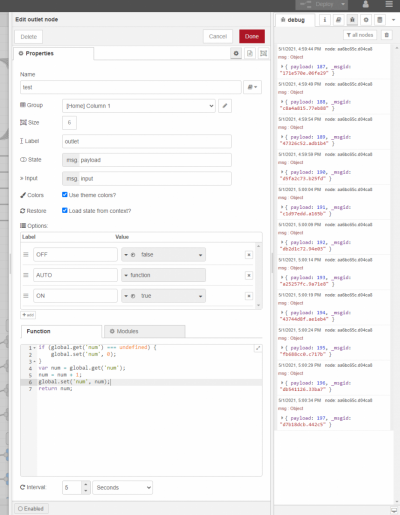Click code line 6 in function editor
Image resolution: width=400 pixels, height=515 pixels.
pos(149,382)
